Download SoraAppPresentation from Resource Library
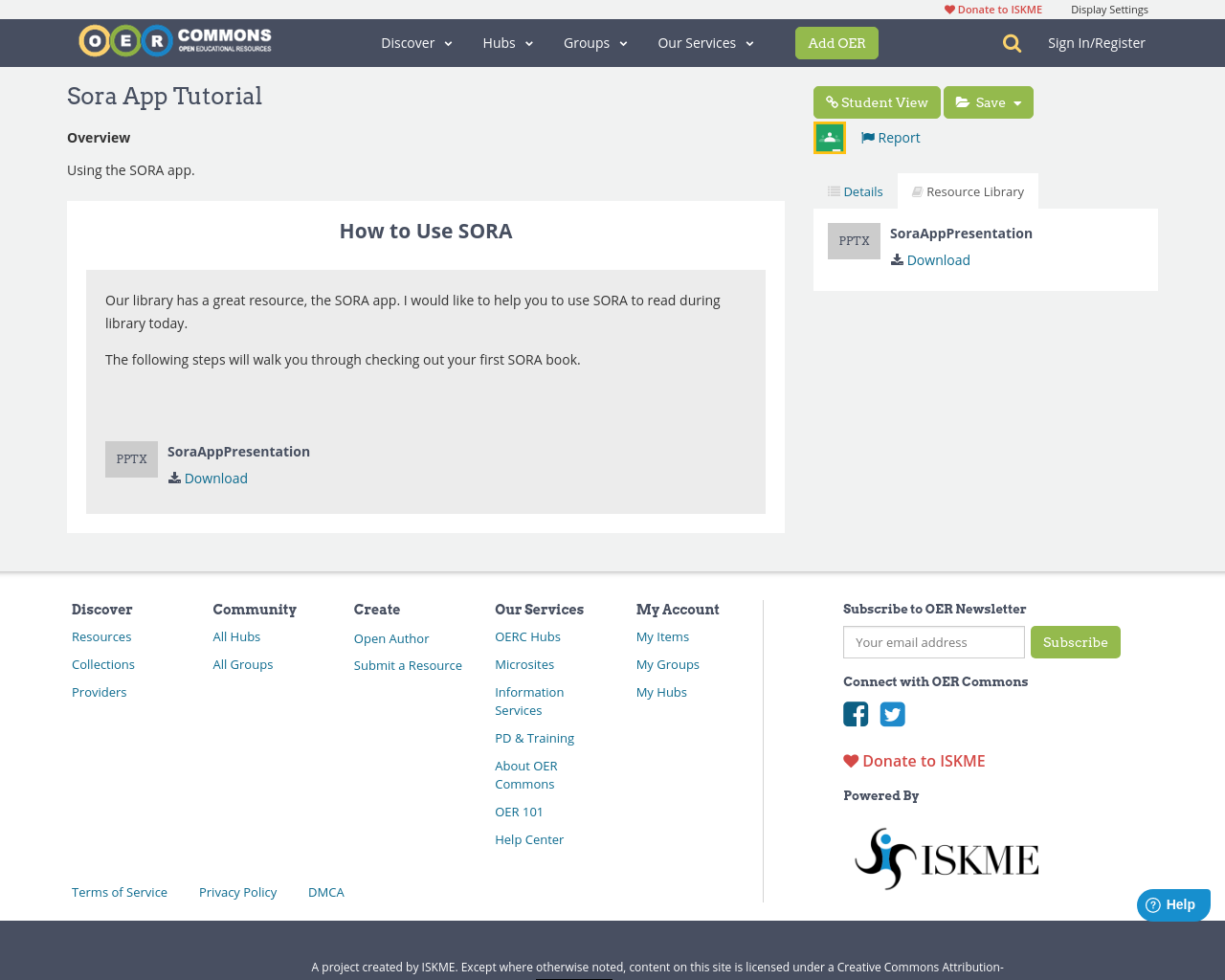This screenshot has height=980, width=1225. click(930, 260)
